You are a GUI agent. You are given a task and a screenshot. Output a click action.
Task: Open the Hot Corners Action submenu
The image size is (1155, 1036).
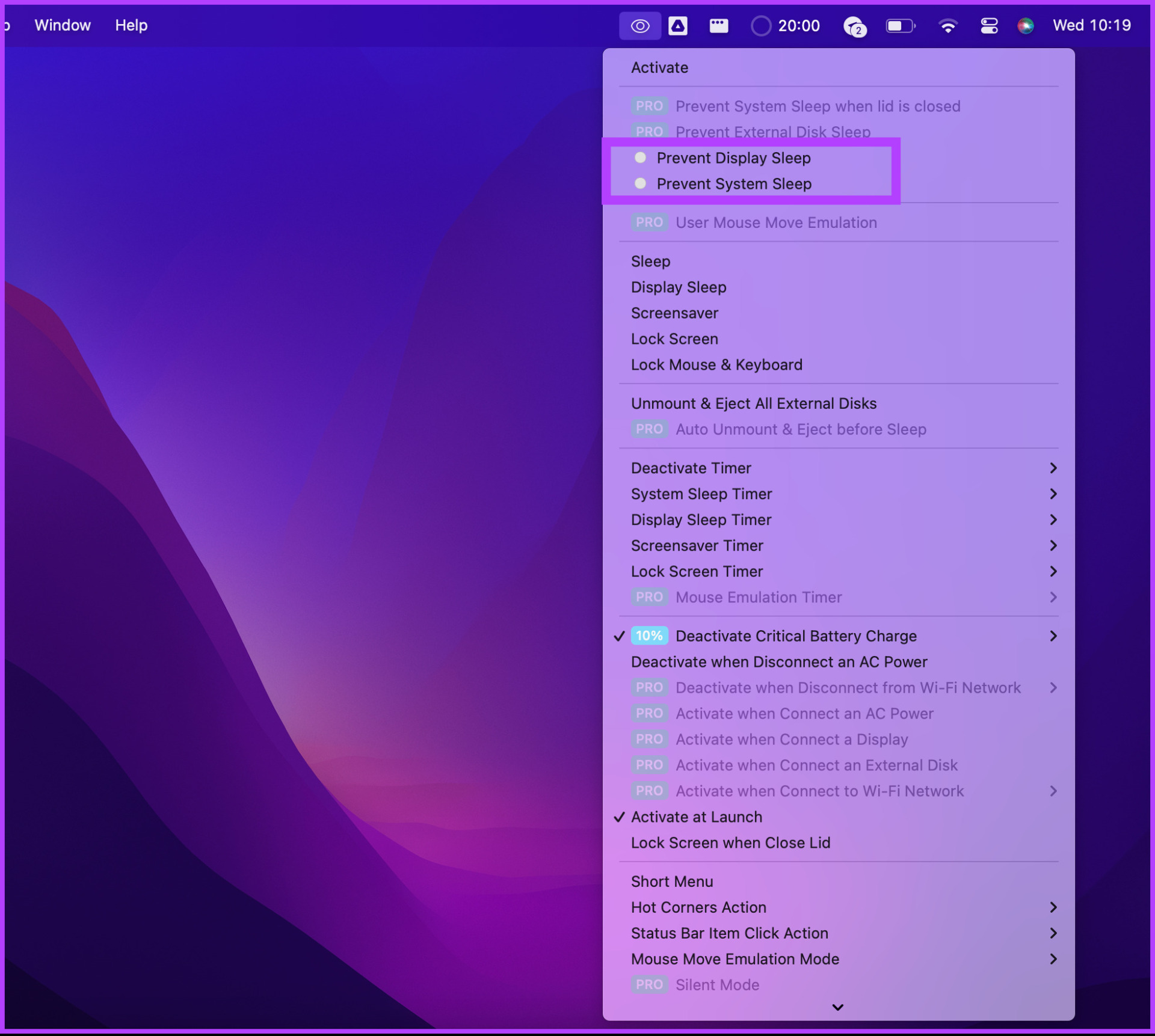[698, 907]
